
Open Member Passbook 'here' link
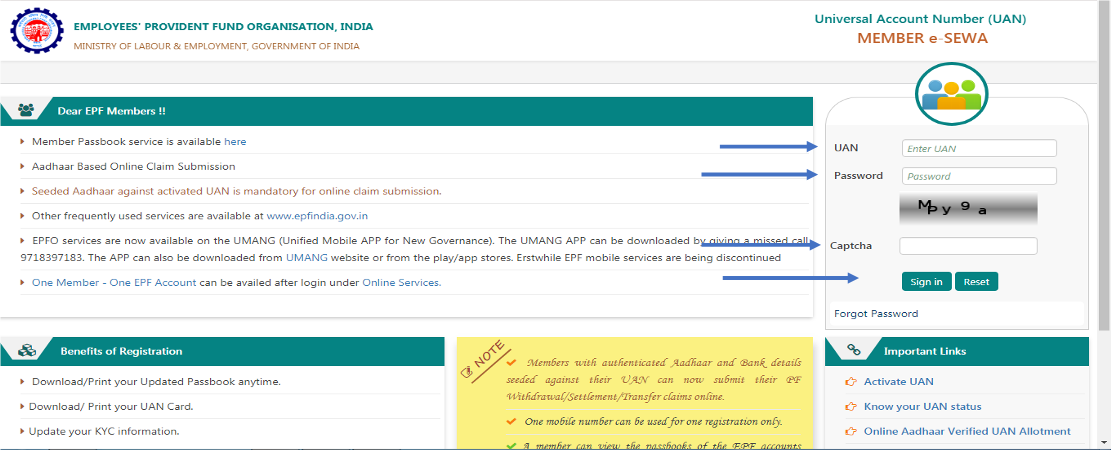(x=235, y=142)
